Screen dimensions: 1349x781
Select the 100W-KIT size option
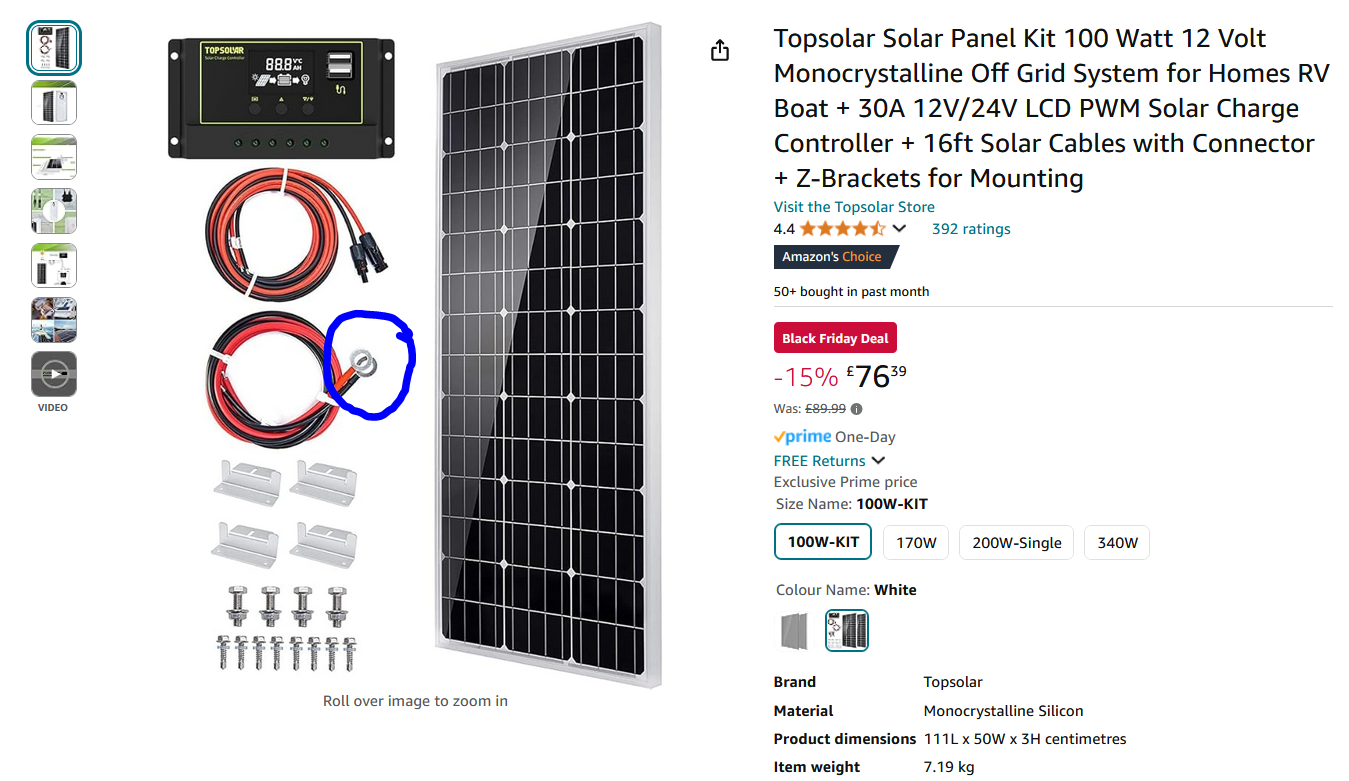(823, 543)
